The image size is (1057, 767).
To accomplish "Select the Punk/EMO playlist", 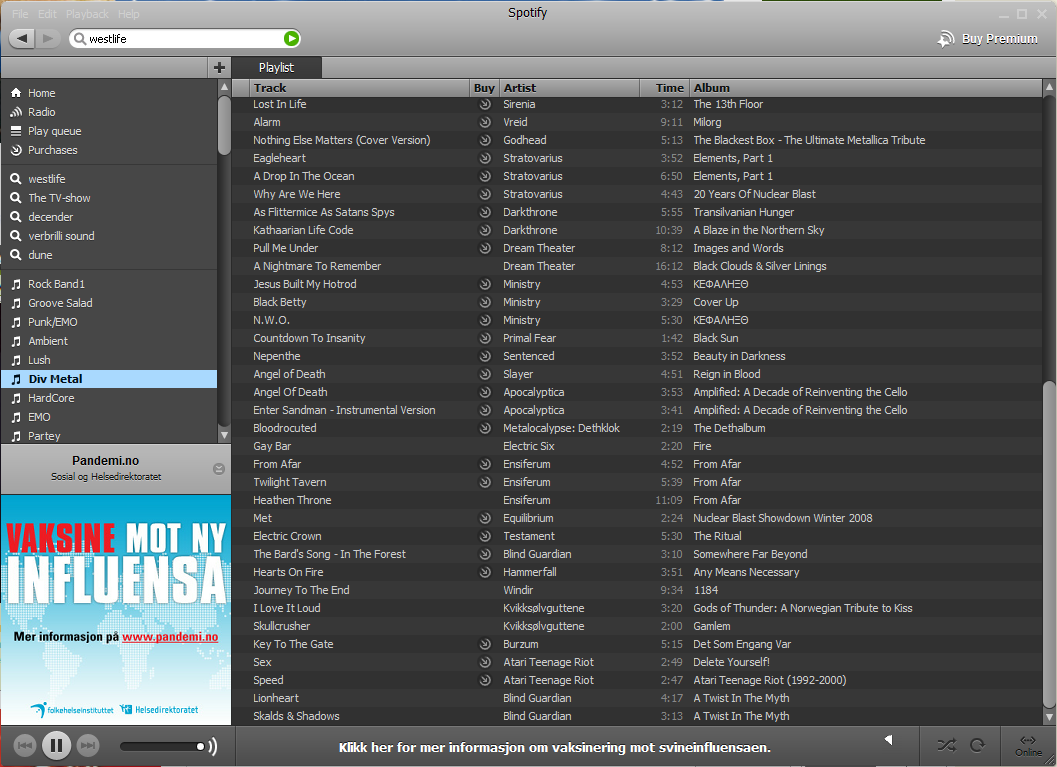I will click(53, 321).
